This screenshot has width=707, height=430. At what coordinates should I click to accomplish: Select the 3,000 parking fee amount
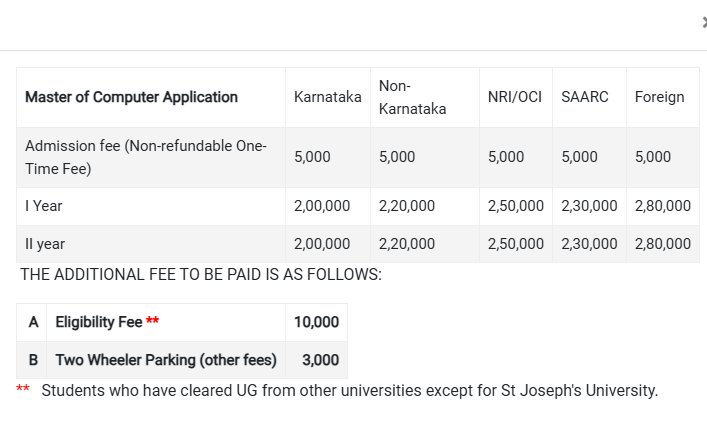321,360
